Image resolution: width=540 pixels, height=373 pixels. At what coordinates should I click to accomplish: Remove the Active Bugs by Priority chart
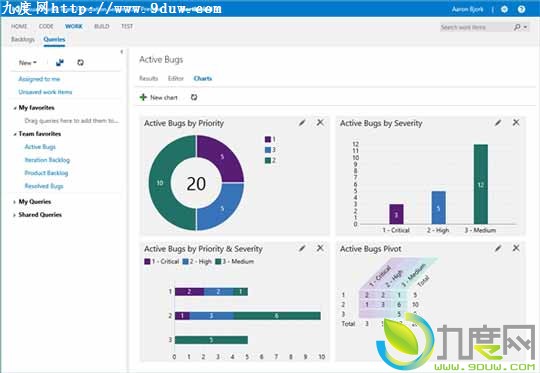[x=320, y=123]
